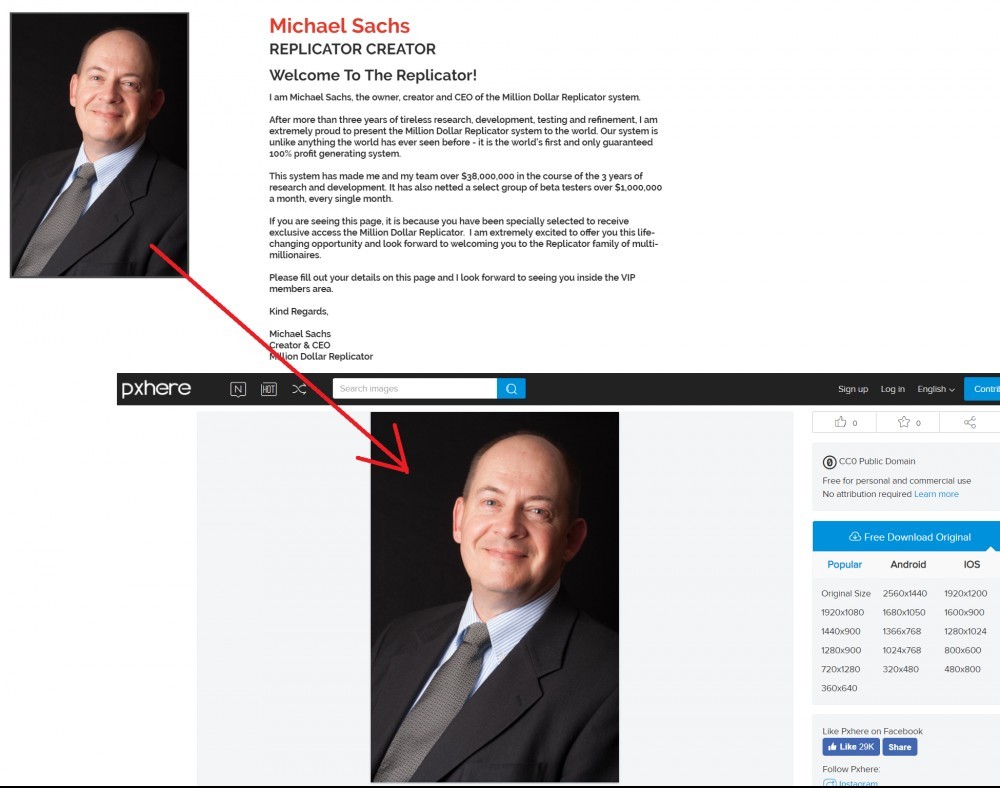Select the Popular sizes tab

(844, 564)
